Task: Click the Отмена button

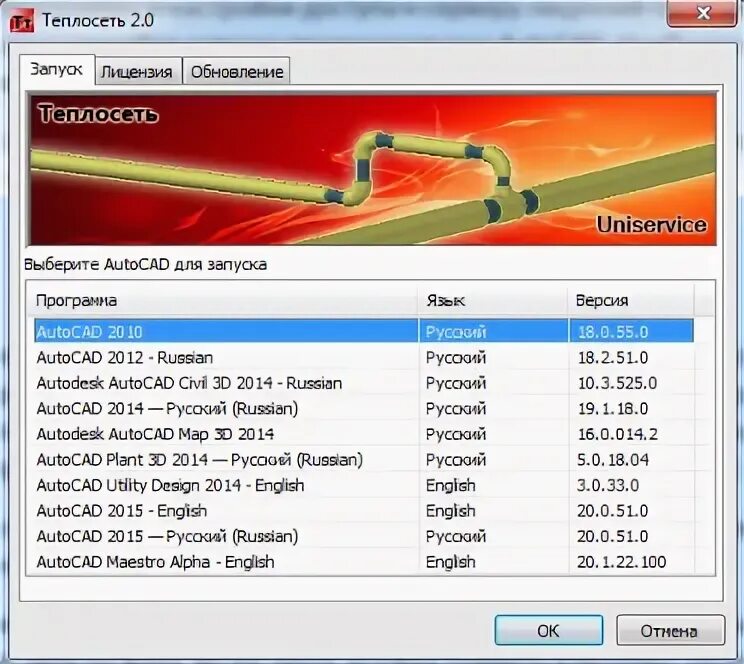Action: coord(670,630)
